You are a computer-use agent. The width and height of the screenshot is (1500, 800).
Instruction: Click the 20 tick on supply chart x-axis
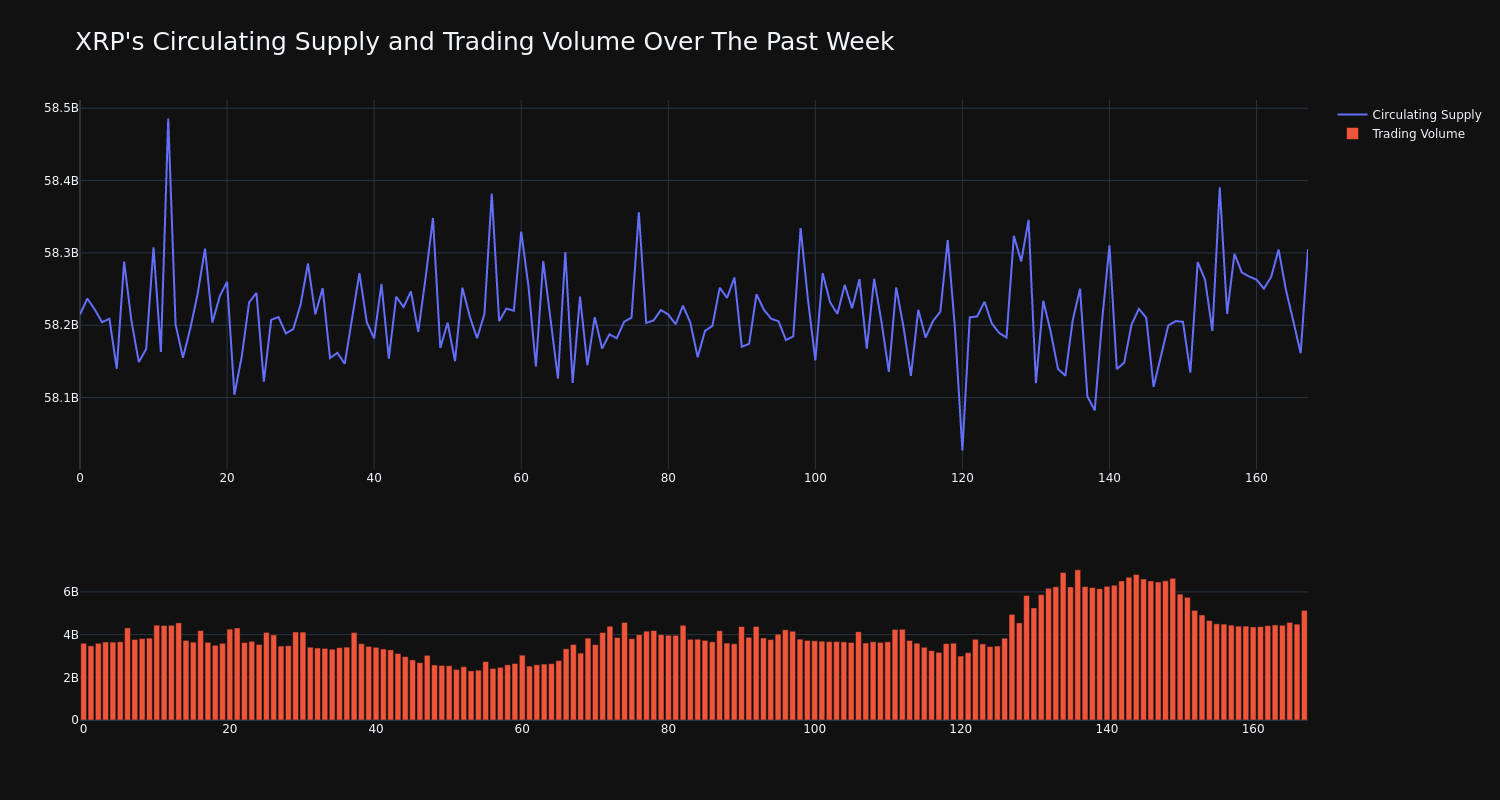coord(227,478)
